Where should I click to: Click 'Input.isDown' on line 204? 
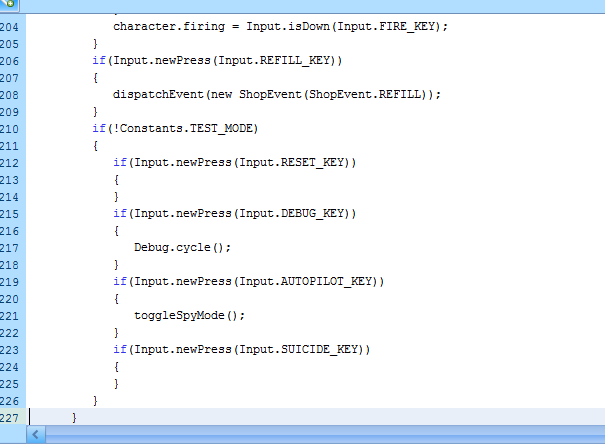click(x=288, y=27)
